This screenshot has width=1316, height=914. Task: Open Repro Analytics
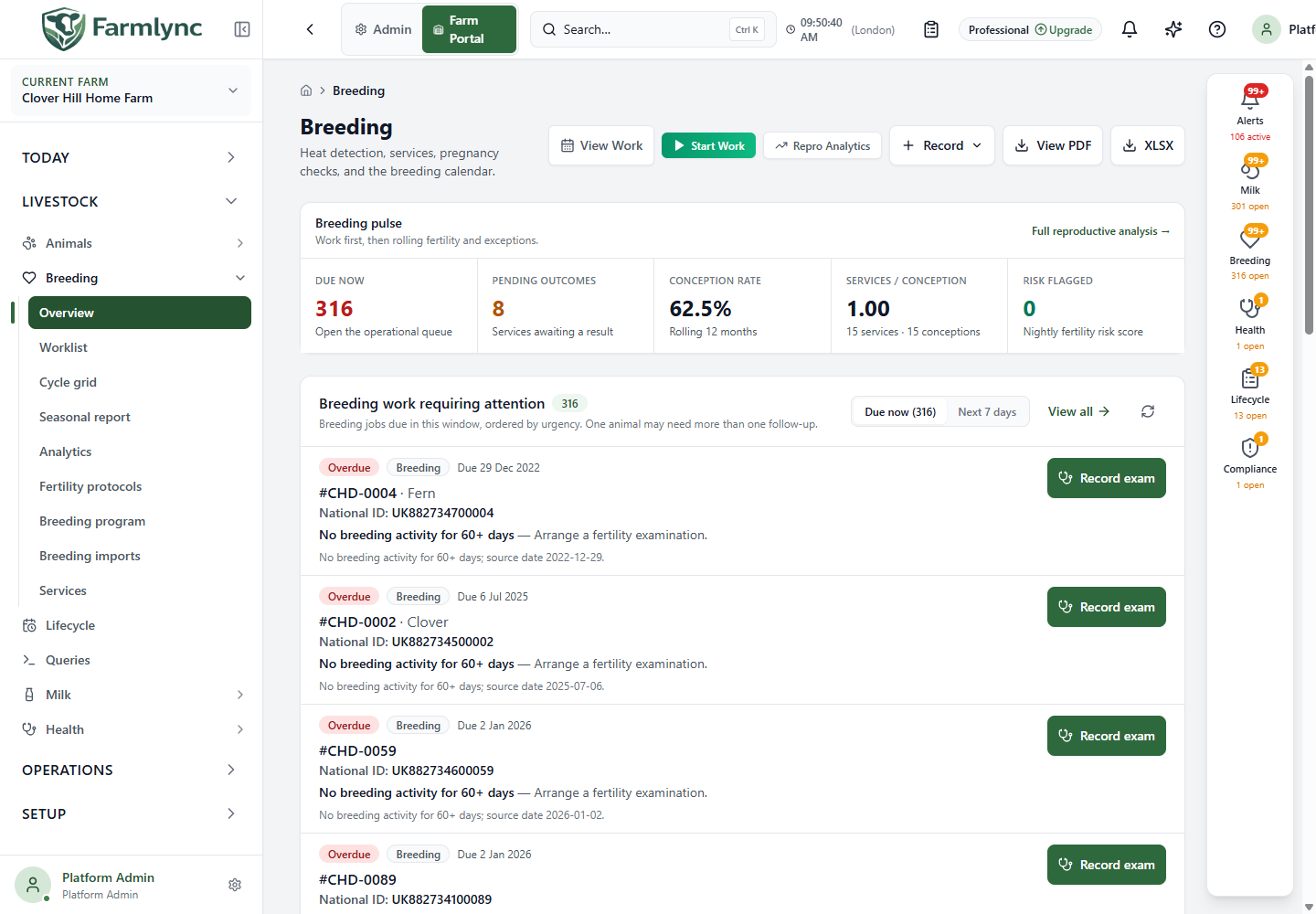822,145
